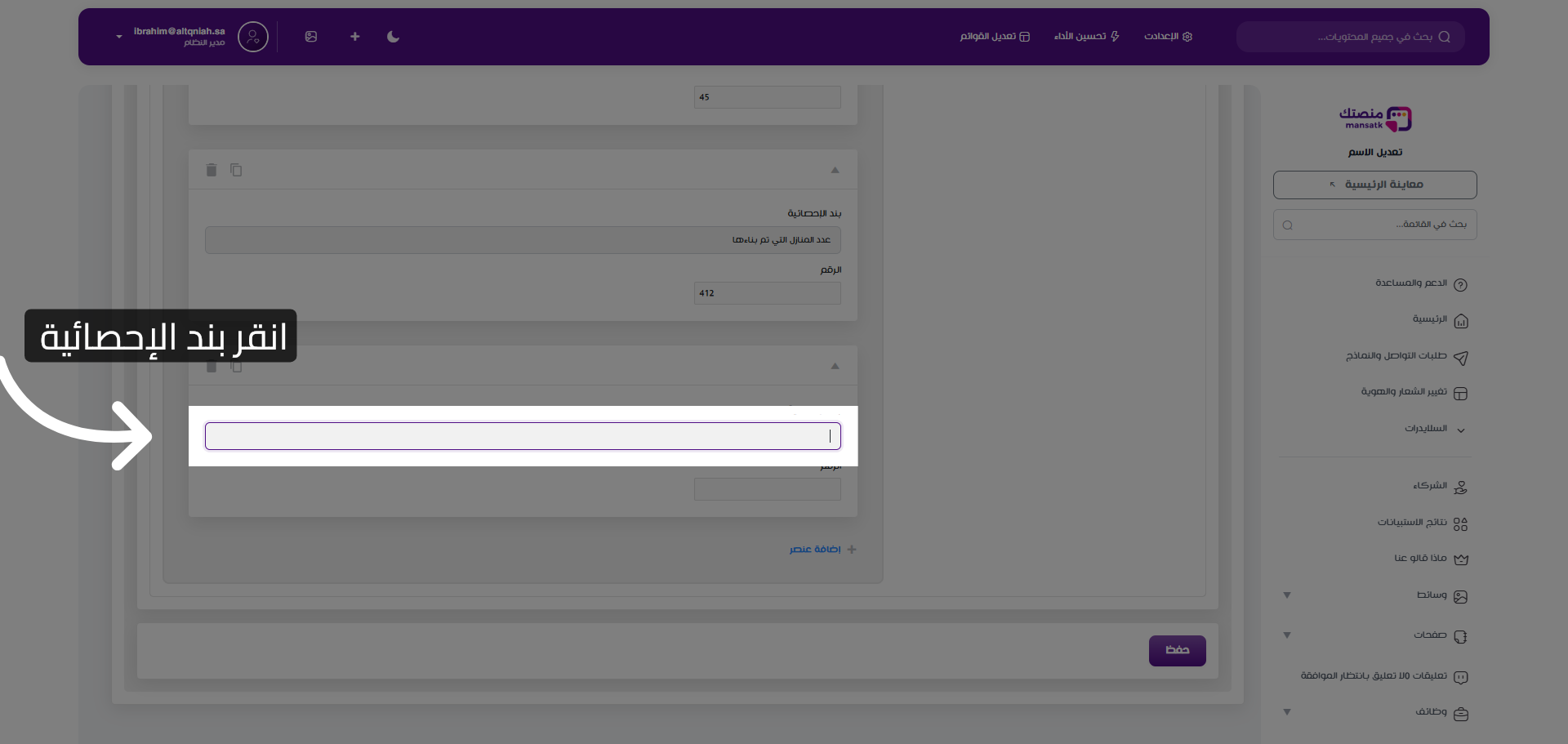Viewport: 1568px width, 744px height.
Task: Click the highlighted بند الإحصائية text field
Action: click(523, 436)
